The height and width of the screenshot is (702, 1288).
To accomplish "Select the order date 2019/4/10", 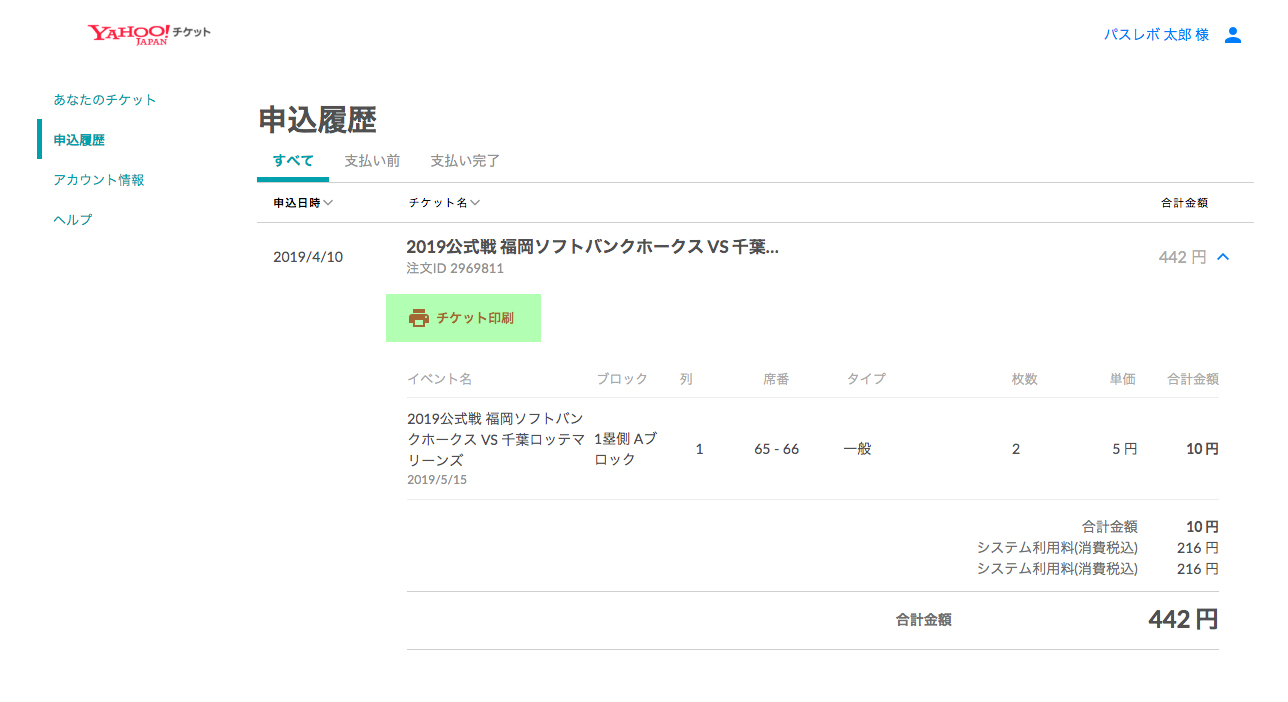I will pos(308,257).
